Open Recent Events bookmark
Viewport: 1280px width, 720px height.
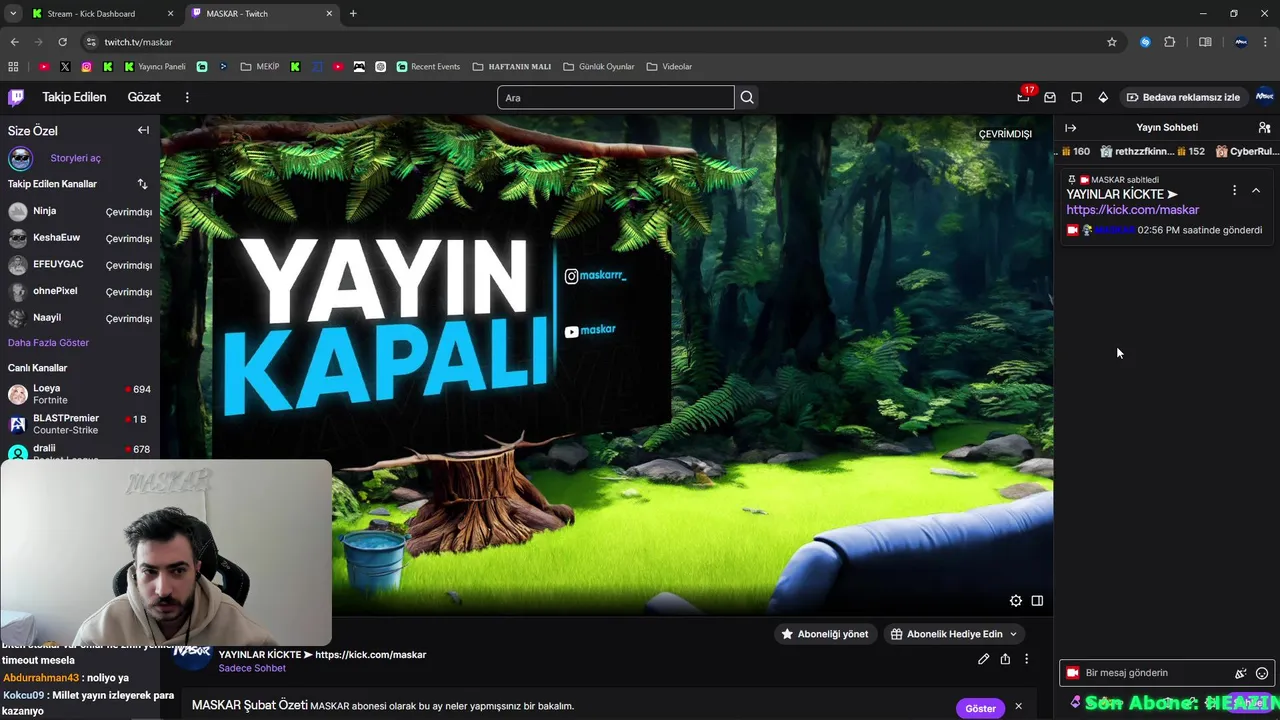coord(428,67)
